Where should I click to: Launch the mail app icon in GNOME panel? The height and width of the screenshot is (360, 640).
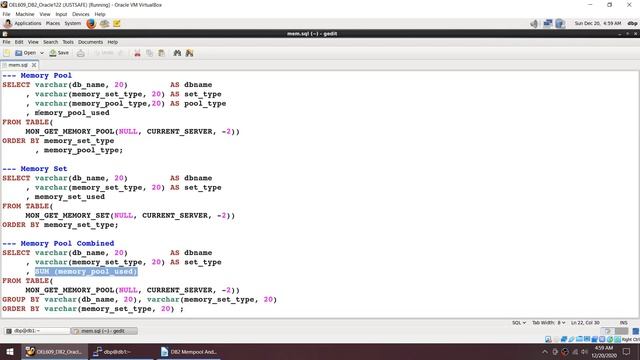(104, 24)
